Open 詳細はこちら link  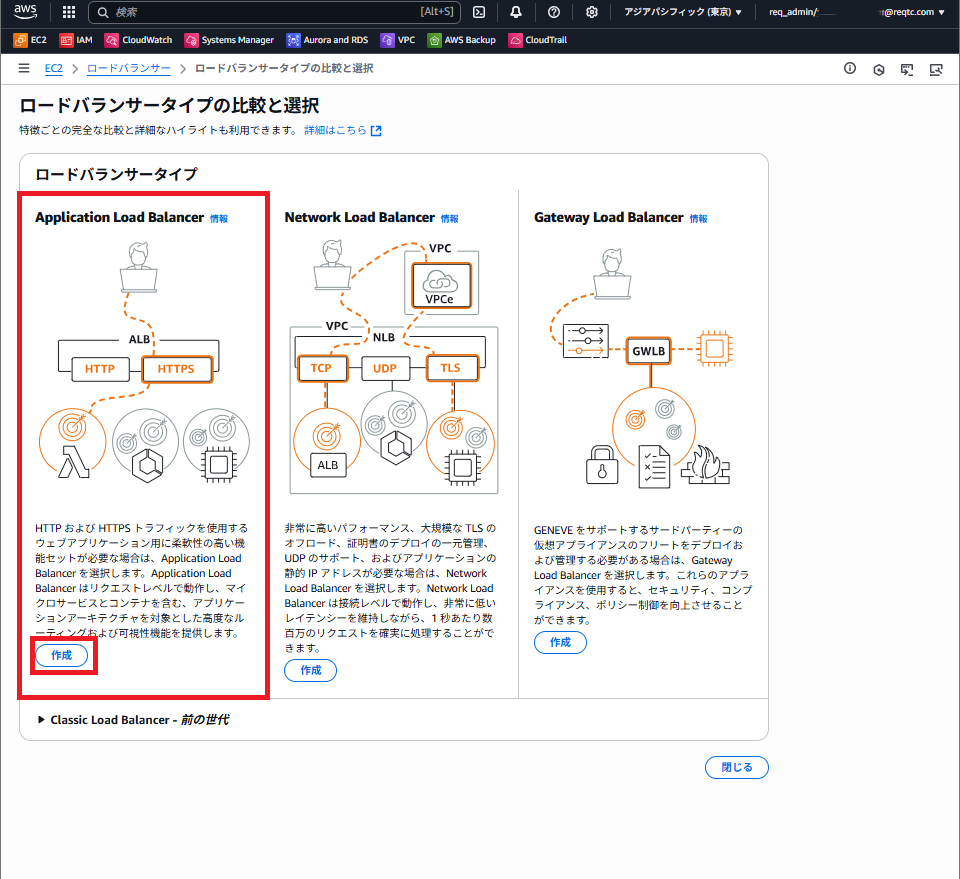coord(336,130)
